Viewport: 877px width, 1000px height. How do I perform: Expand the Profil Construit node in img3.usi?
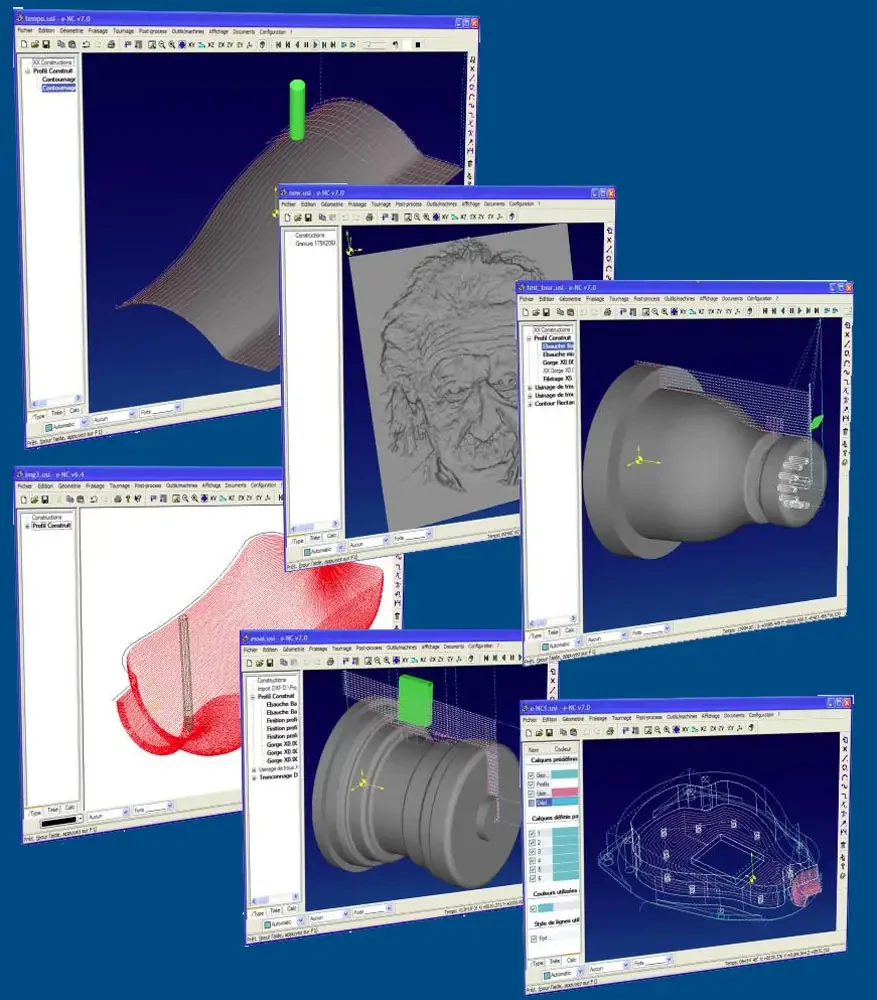point(27,526)
